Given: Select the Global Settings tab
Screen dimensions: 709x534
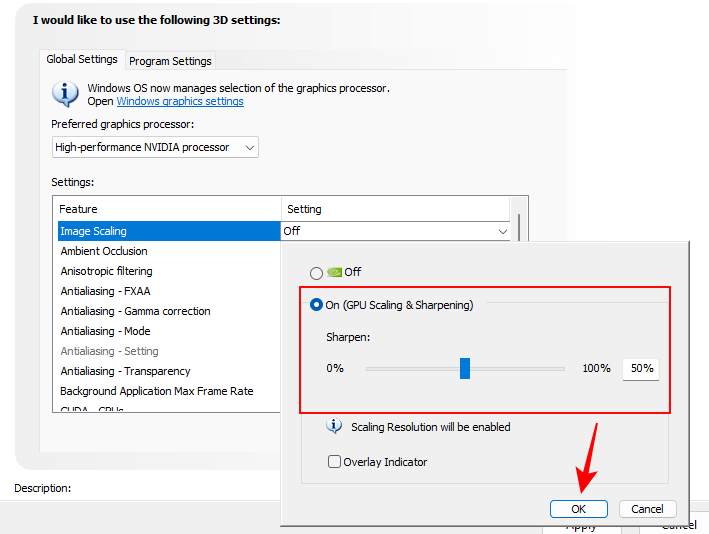Looking at the screenshot, I should tap(82, 60).
